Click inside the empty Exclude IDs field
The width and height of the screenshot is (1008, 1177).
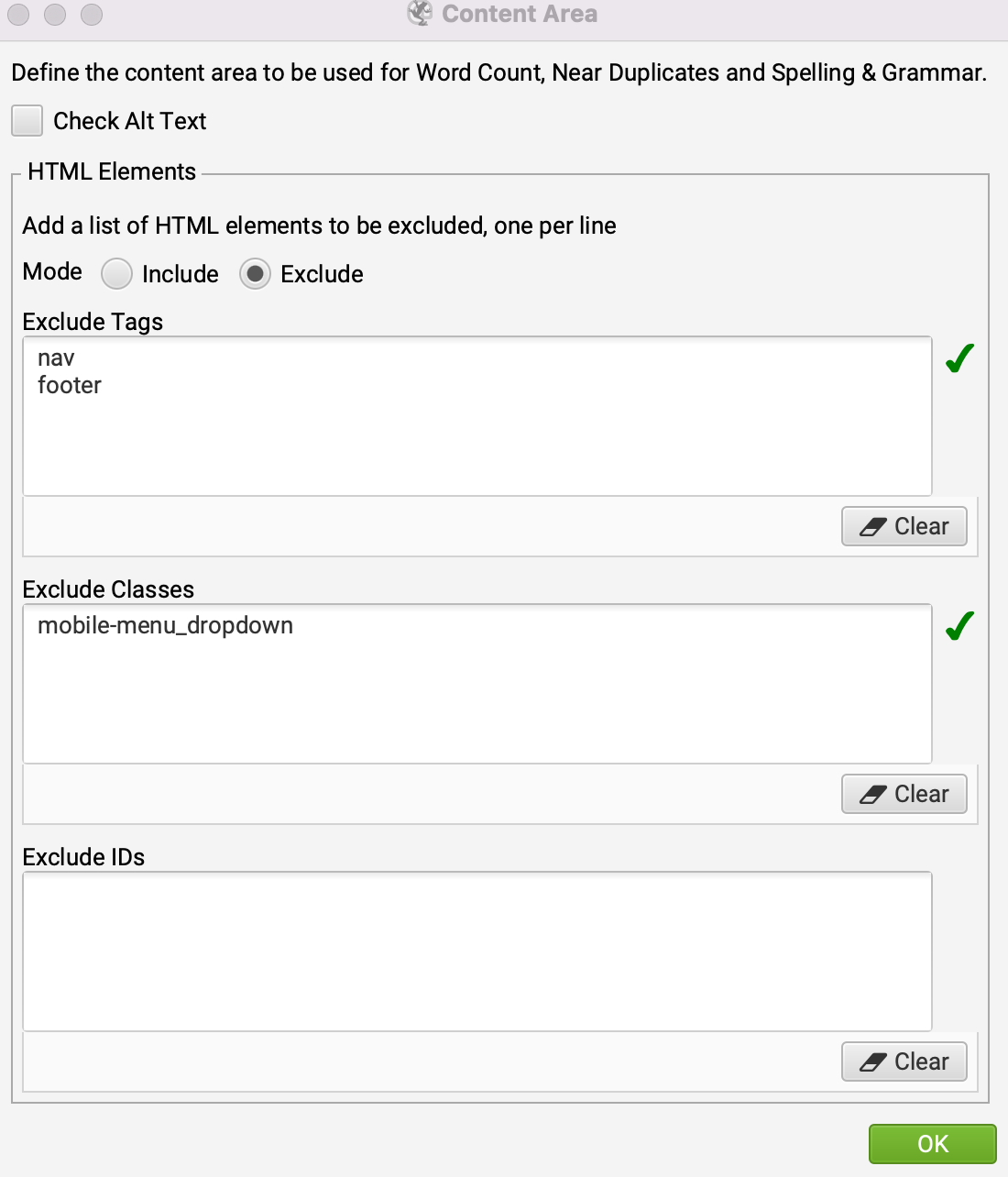(477, 951)
